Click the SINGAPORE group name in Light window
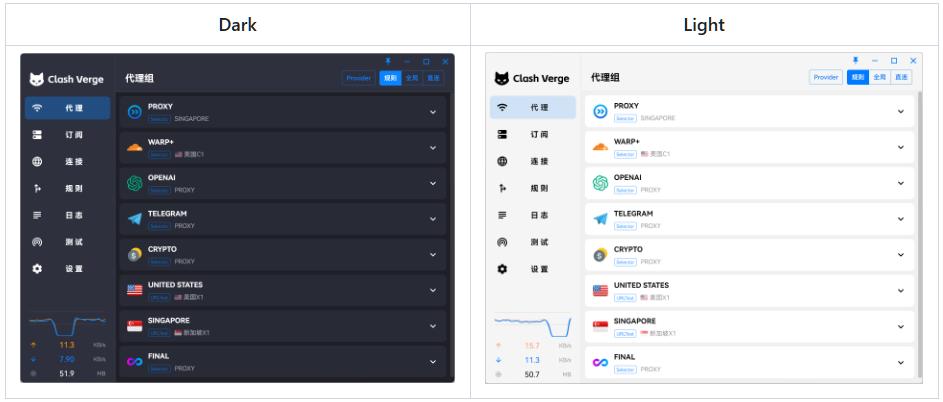The width and height of the screenshot is (943, 402). coord(634,321)
